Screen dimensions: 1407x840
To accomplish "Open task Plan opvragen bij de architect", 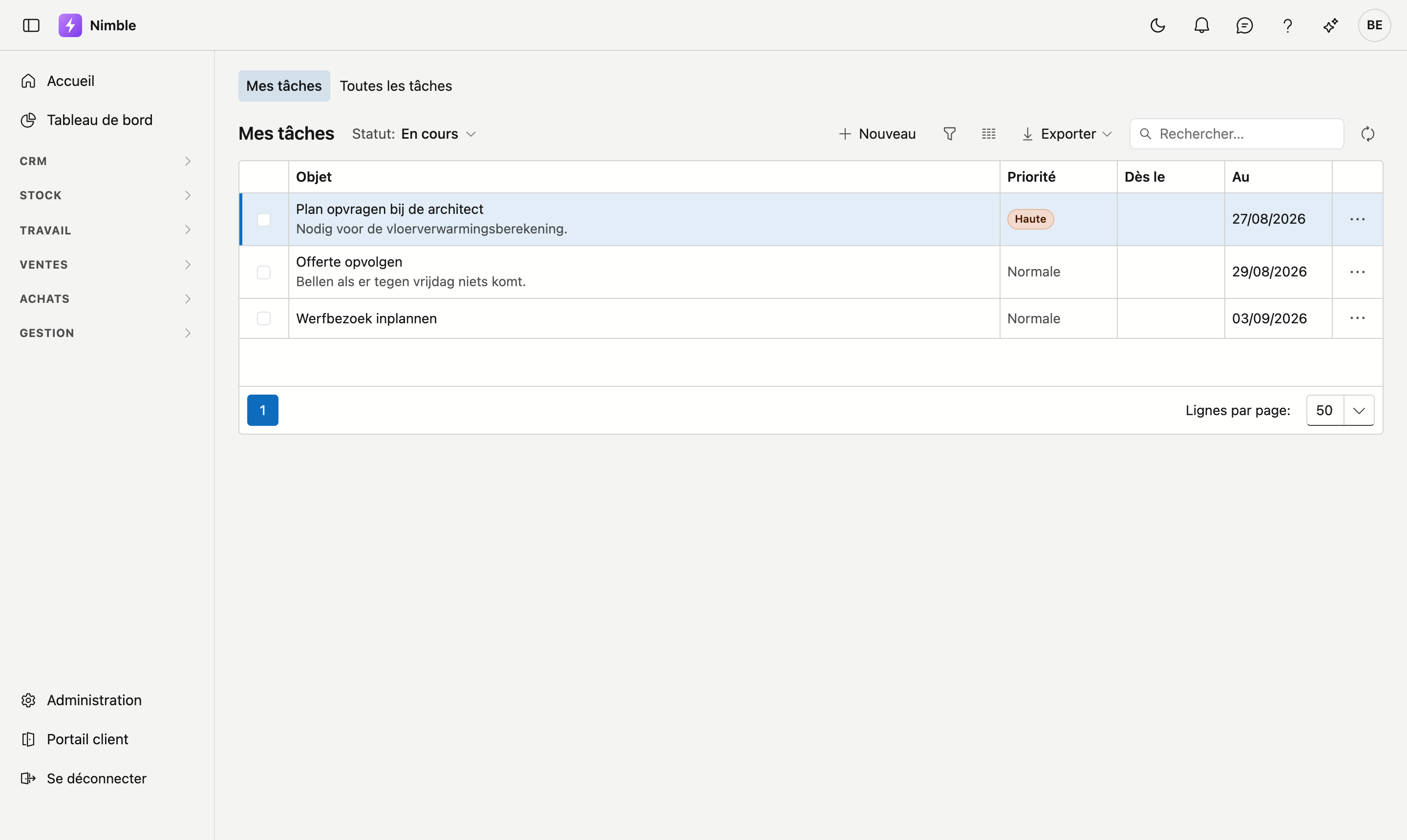I will coord(389,210).
